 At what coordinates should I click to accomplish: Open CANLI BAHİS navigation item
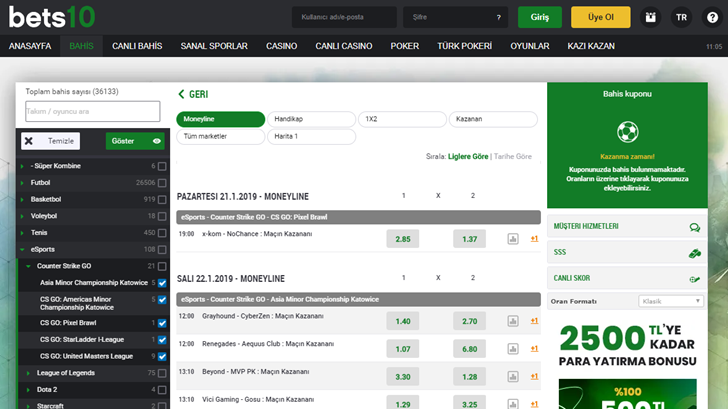point(137,46)
